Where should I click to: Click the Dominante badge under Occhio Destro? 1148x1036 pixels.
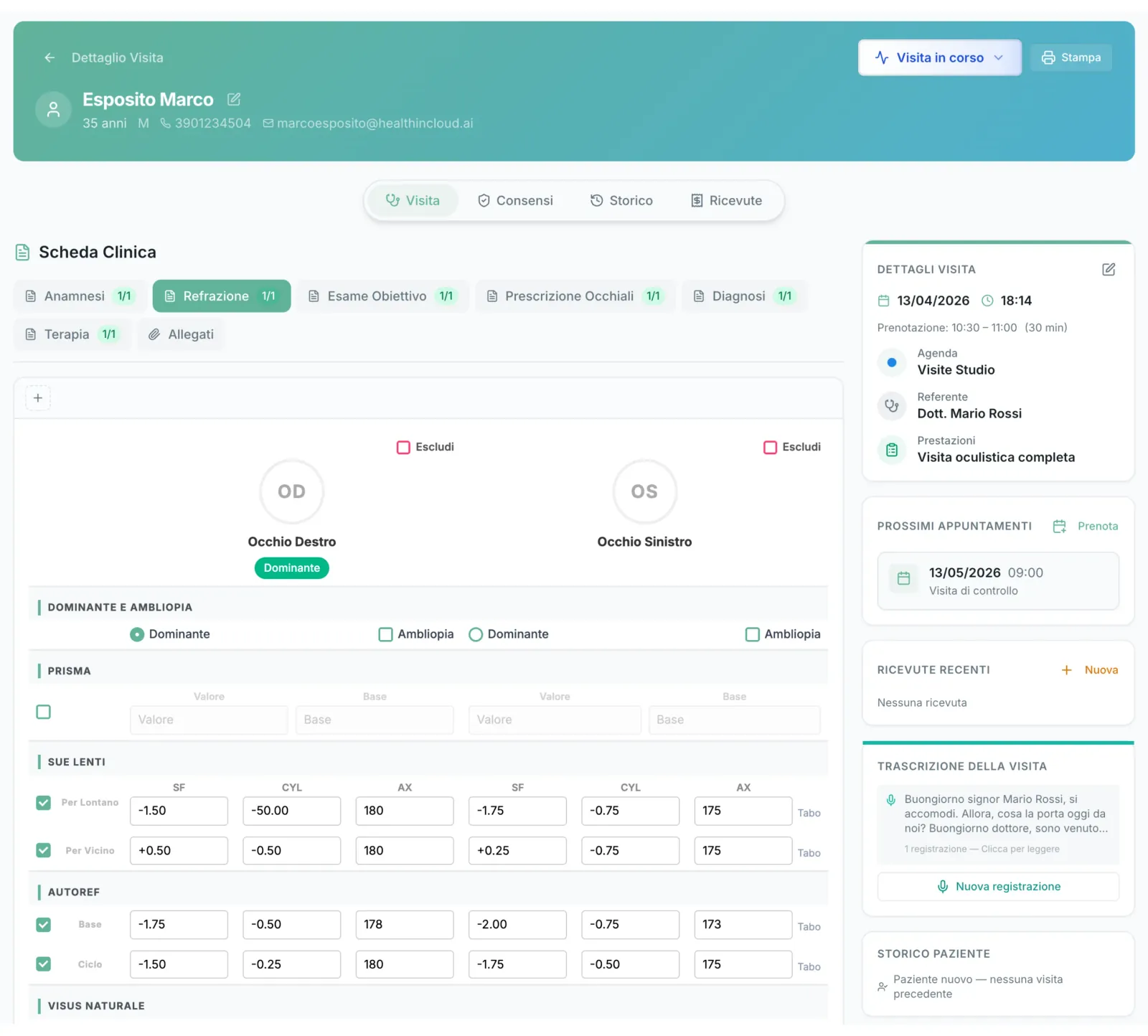click(x=291, y=568)
